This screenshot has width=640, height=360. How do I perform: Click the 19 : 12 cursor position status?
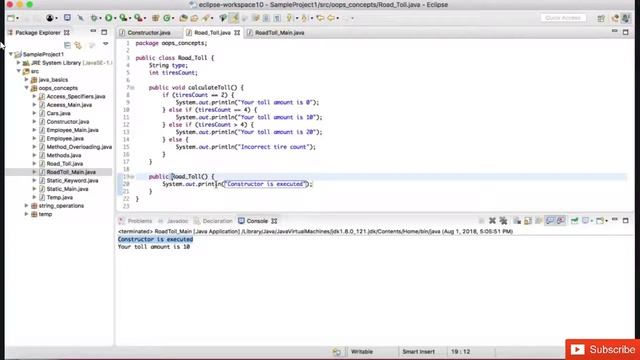coord(460,351)
